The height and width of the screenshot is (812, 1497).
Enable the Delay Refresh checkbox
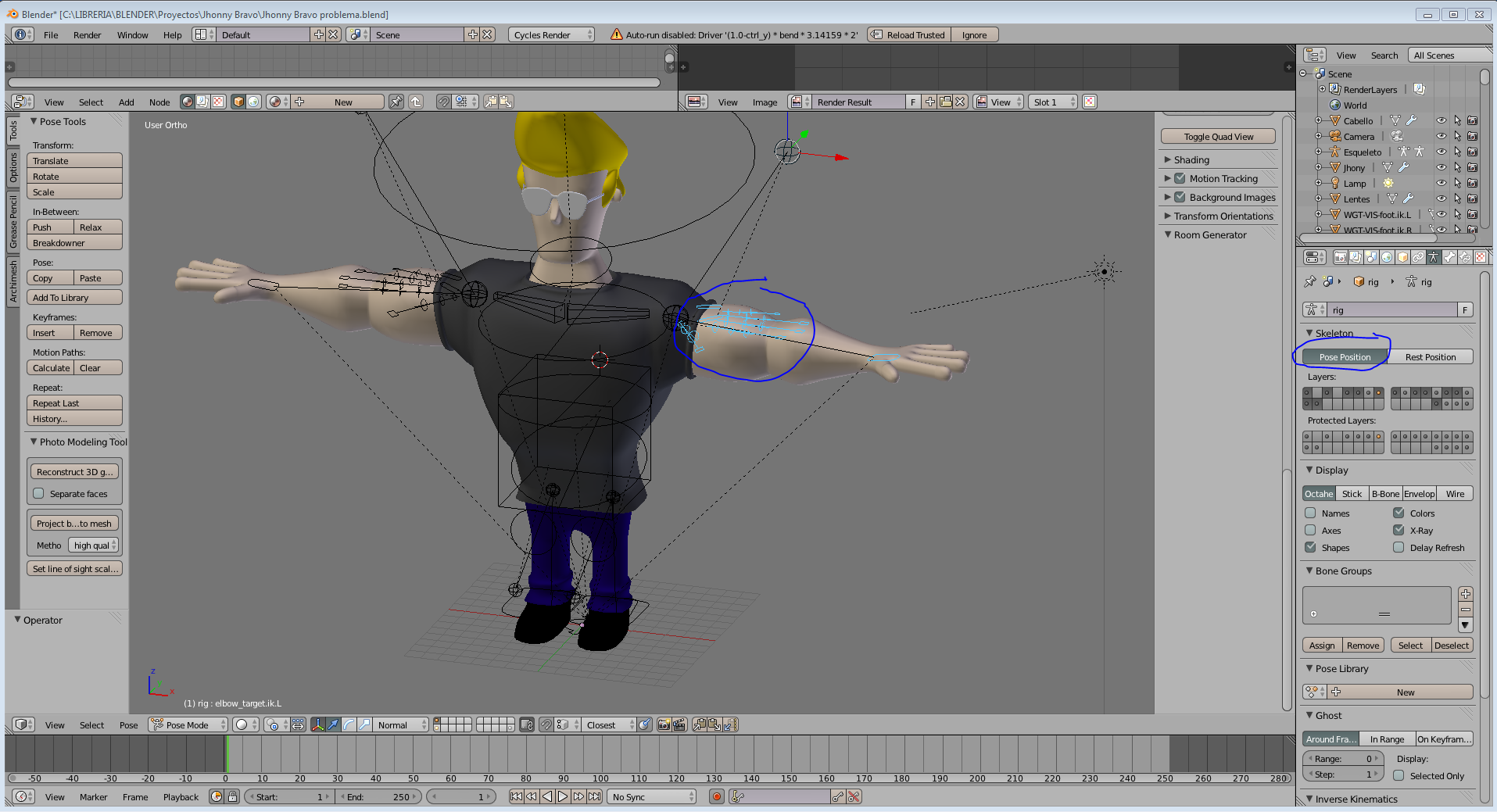(x=1399, y=547)
